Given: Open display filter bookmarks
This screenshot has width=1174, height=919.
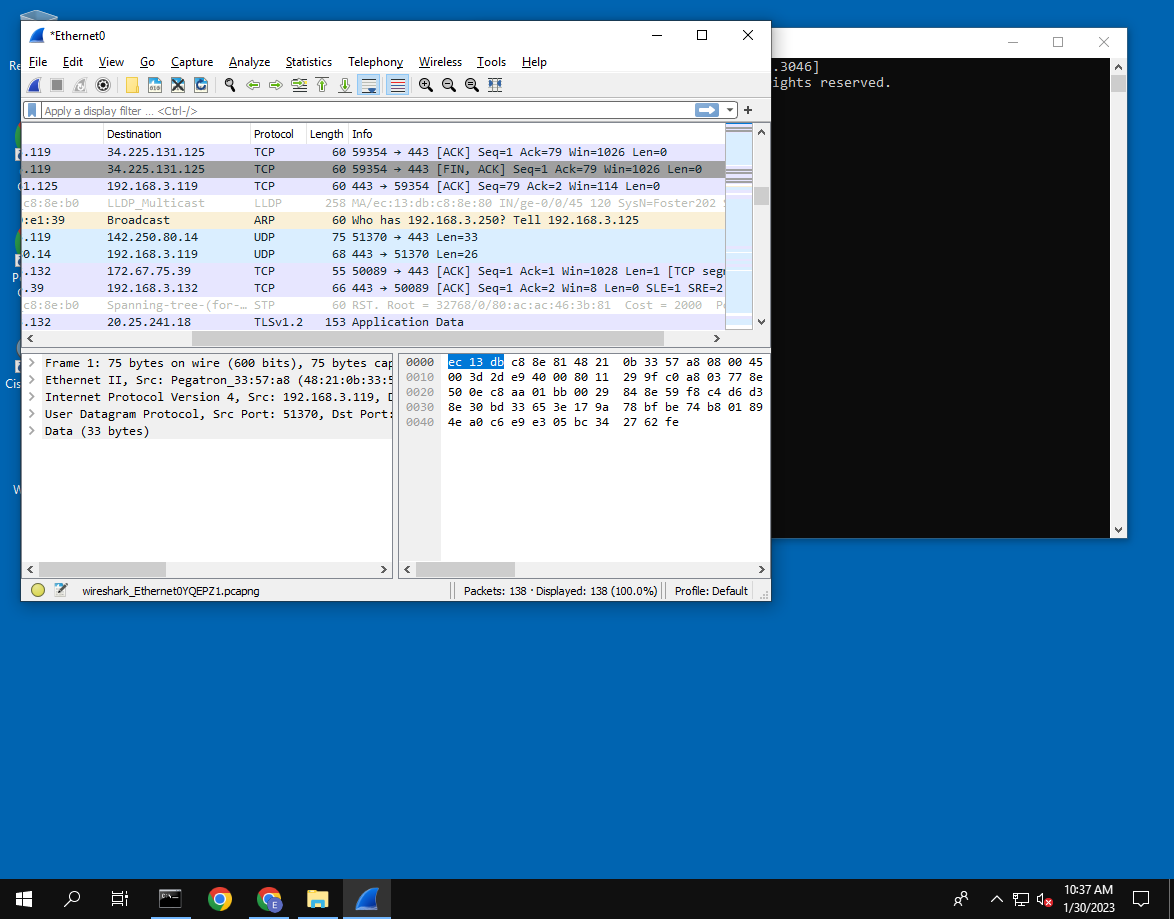Looking at the screenshot, I should point(32,111).
